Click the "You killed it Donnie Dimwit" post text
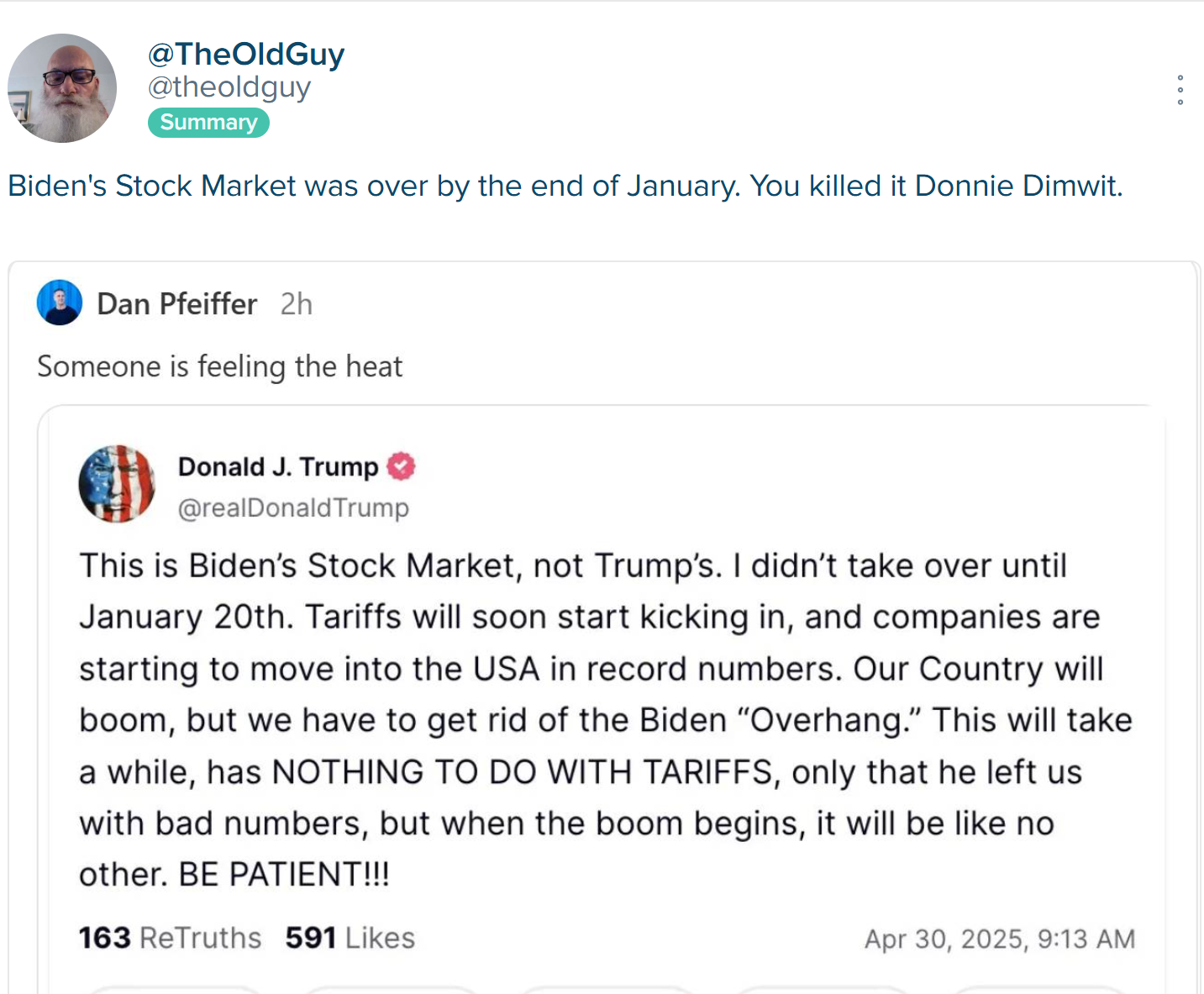 coord(936,186)
